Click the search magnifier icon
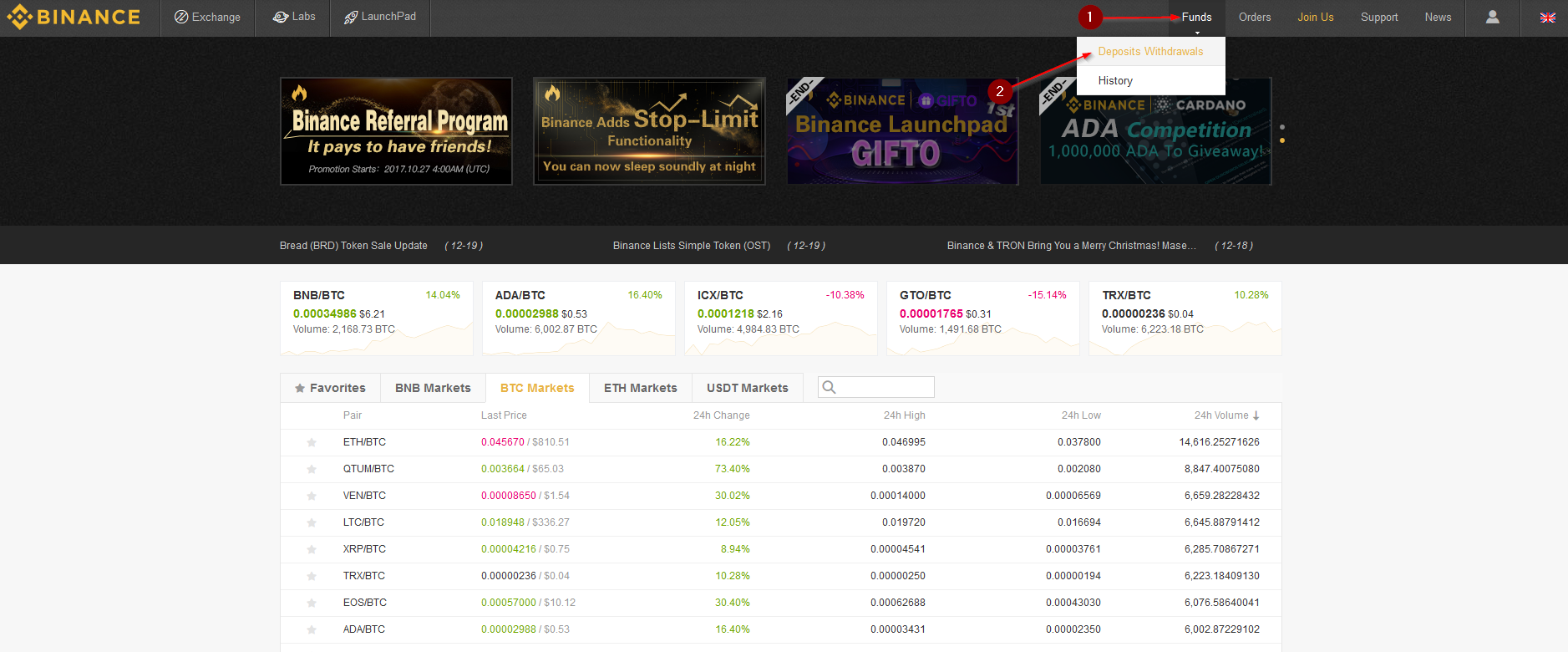Screen dimensions: 1568x652 point(829,387)
